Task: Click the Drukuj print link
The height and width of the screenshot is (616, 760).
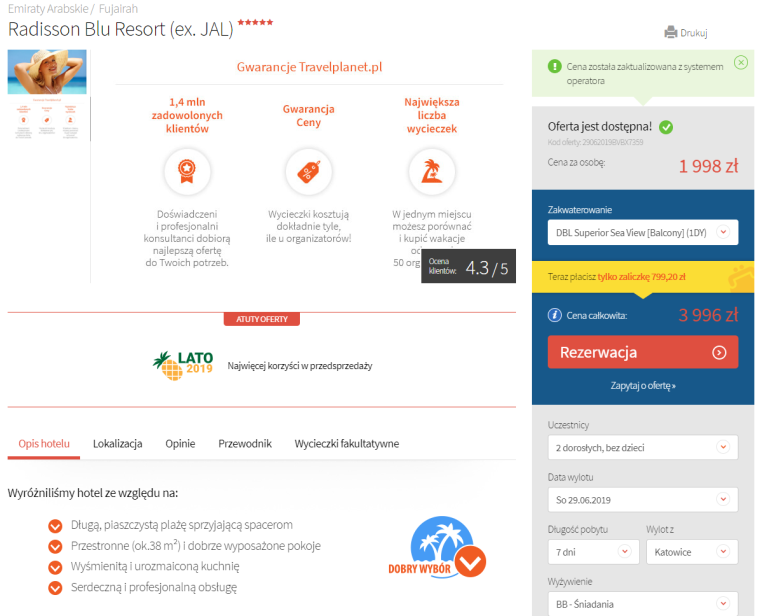Action: [x=693, y=33]
